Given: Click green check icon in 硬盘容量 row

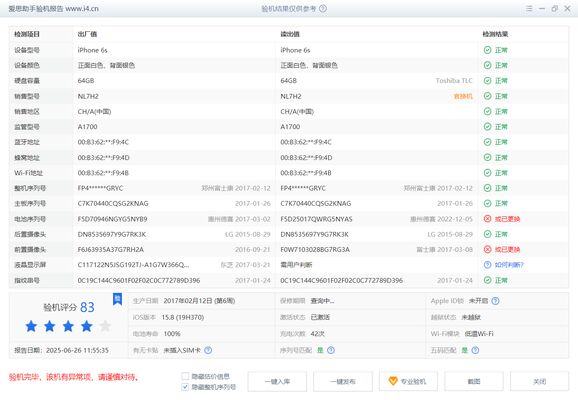Looking at the screenshot, I should tap(487, 80).
